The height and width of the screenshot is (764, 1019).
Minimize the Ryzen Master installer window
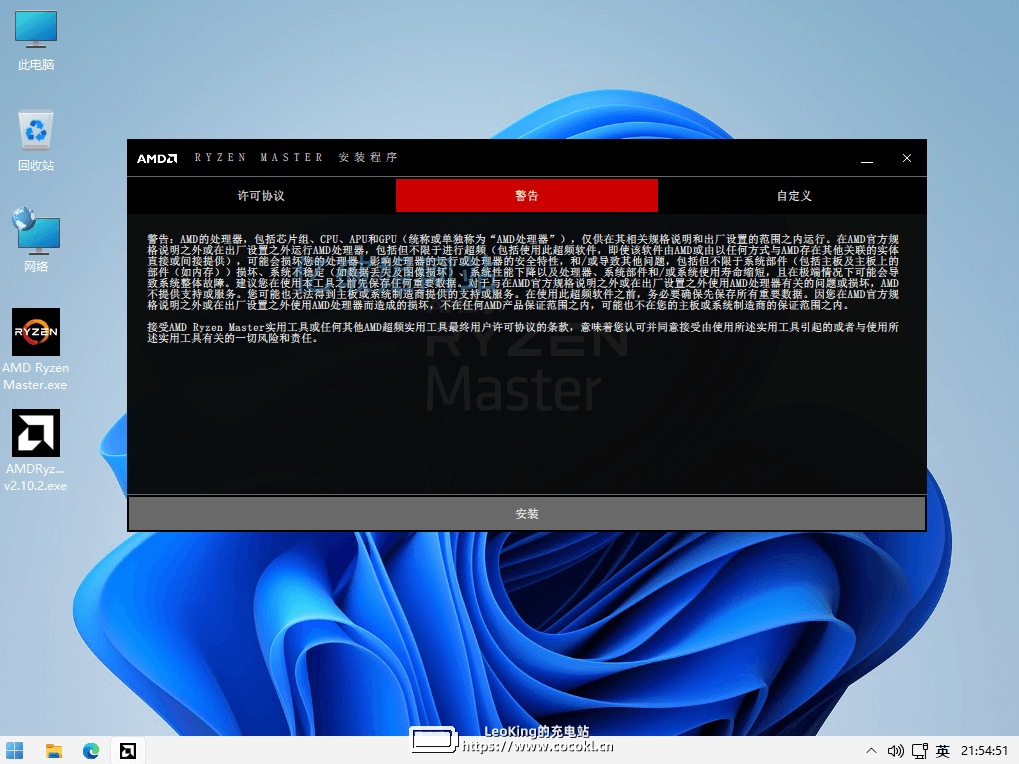867,158
